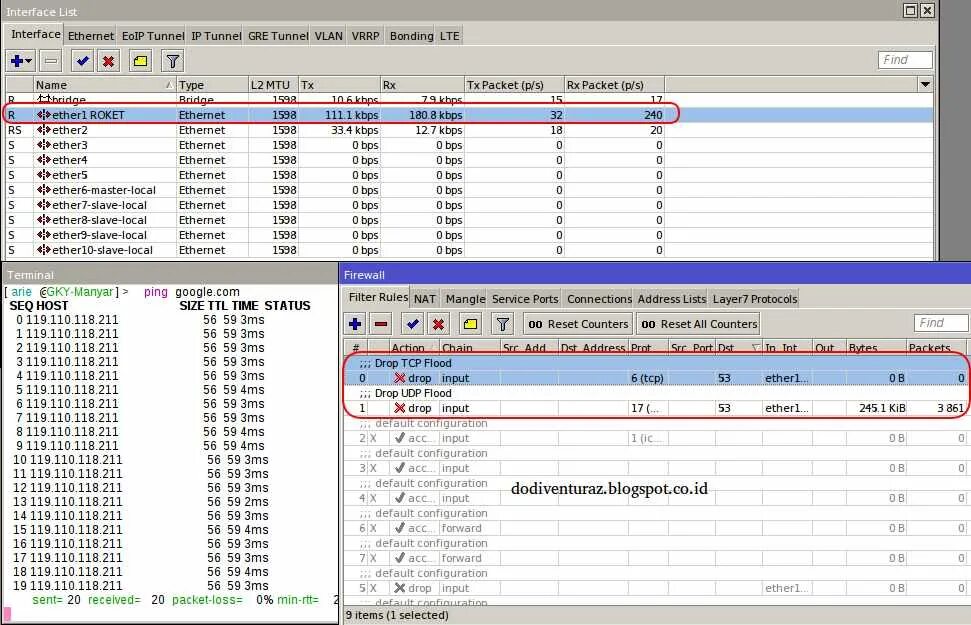
Task: Click the Terminal window title bar
Action: tap(170, 274)
